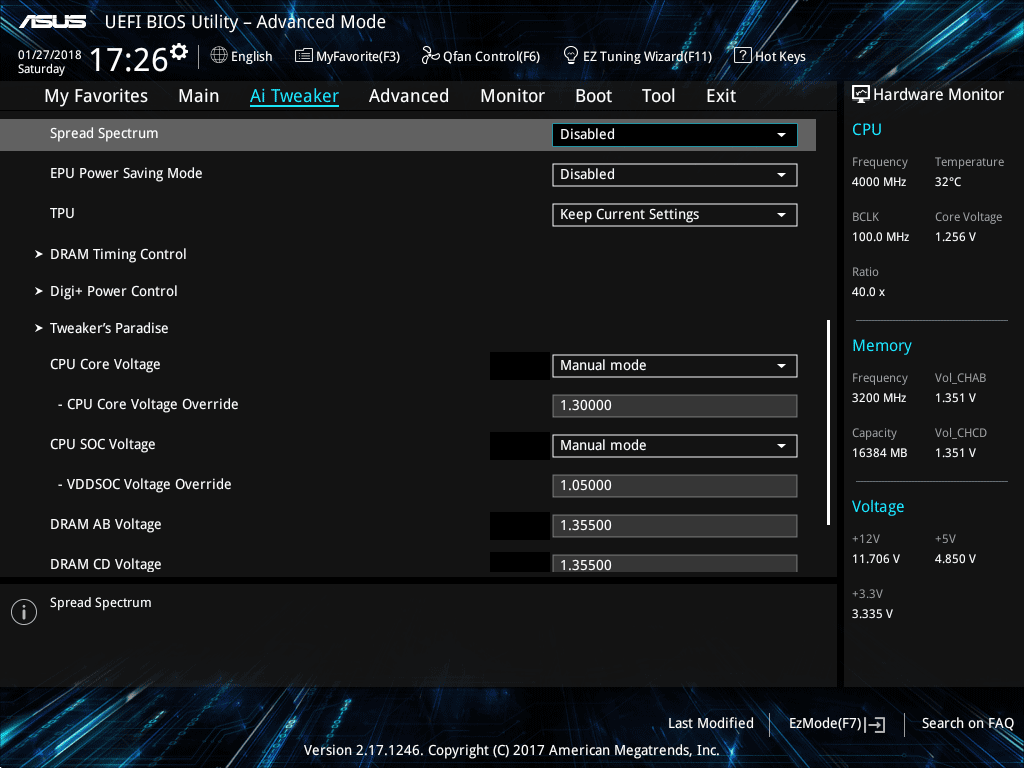Click the Vol_CHCD value 1.351 V
Viewport: 1024px width, 768px height.
955,453
